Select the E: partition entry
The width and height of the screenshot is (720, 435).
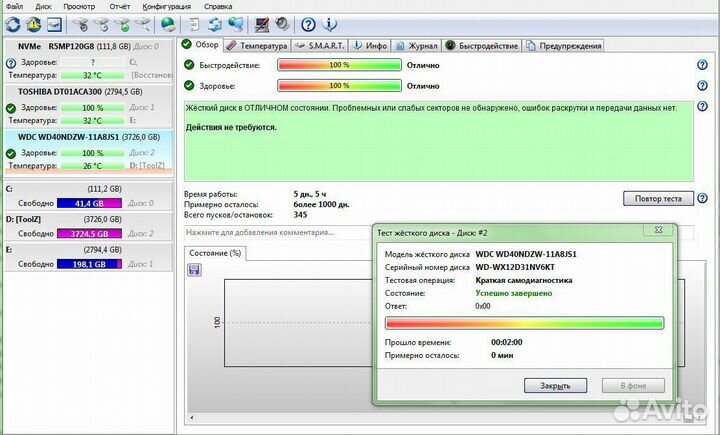click(89, 257)
